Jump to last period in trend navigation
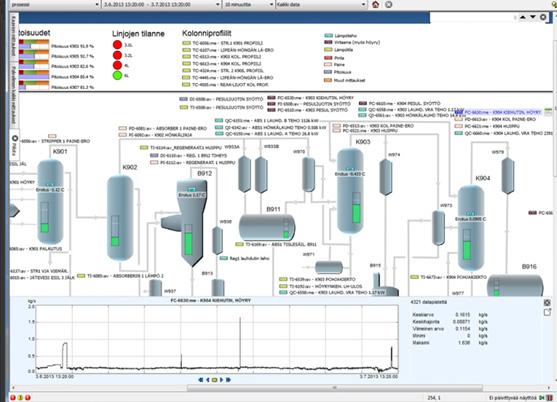 pos(228,380)
